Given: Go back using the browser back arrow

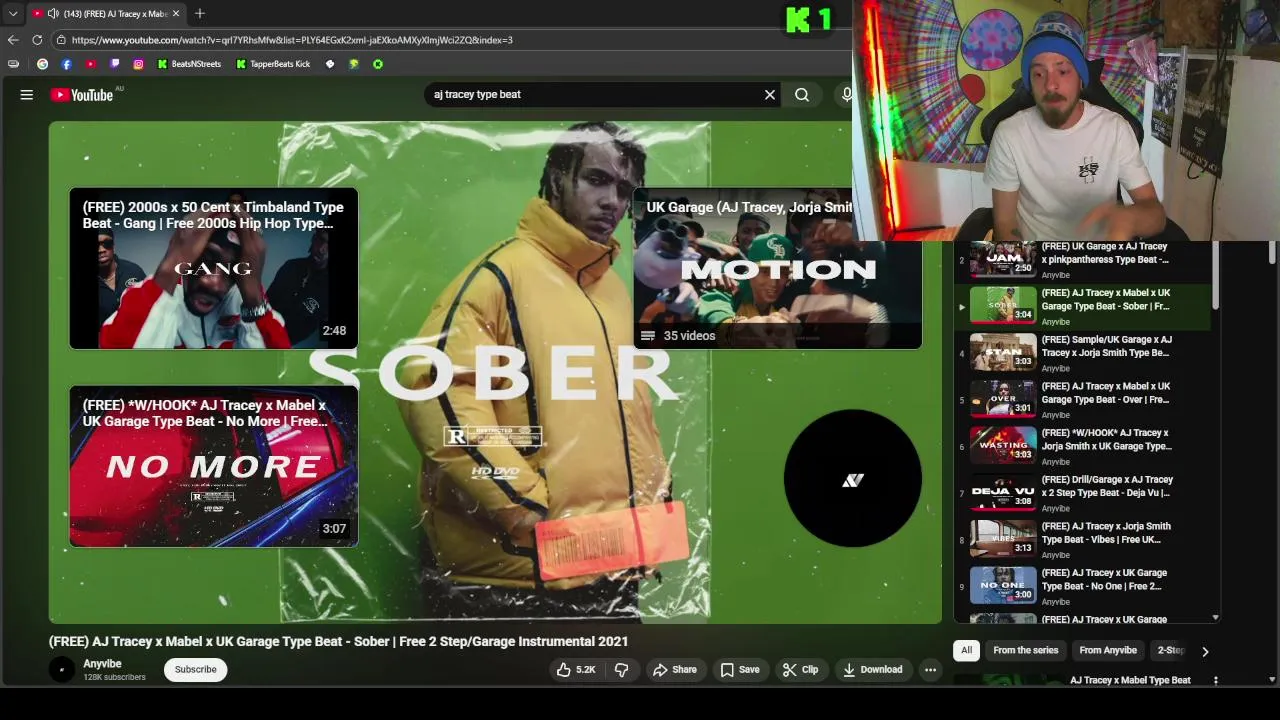Looking at the screenshot, I should (13, 40).
